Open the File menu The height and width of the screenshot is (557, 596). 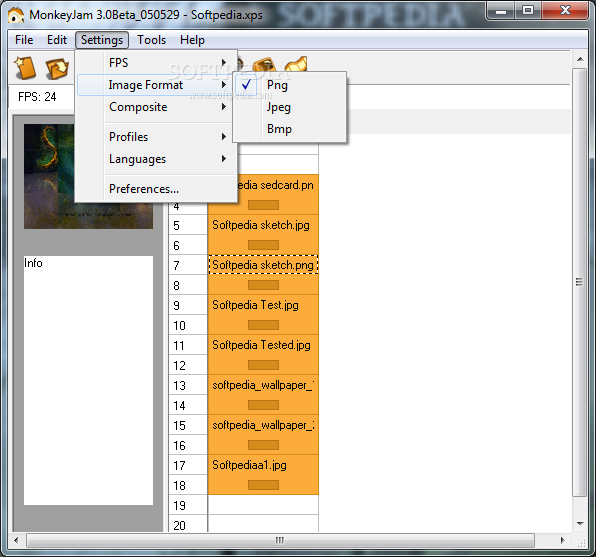pos(24,40)
